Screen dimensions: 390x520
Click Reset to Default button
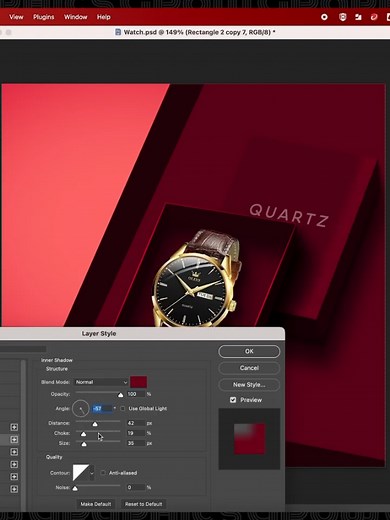click(144, 504)
